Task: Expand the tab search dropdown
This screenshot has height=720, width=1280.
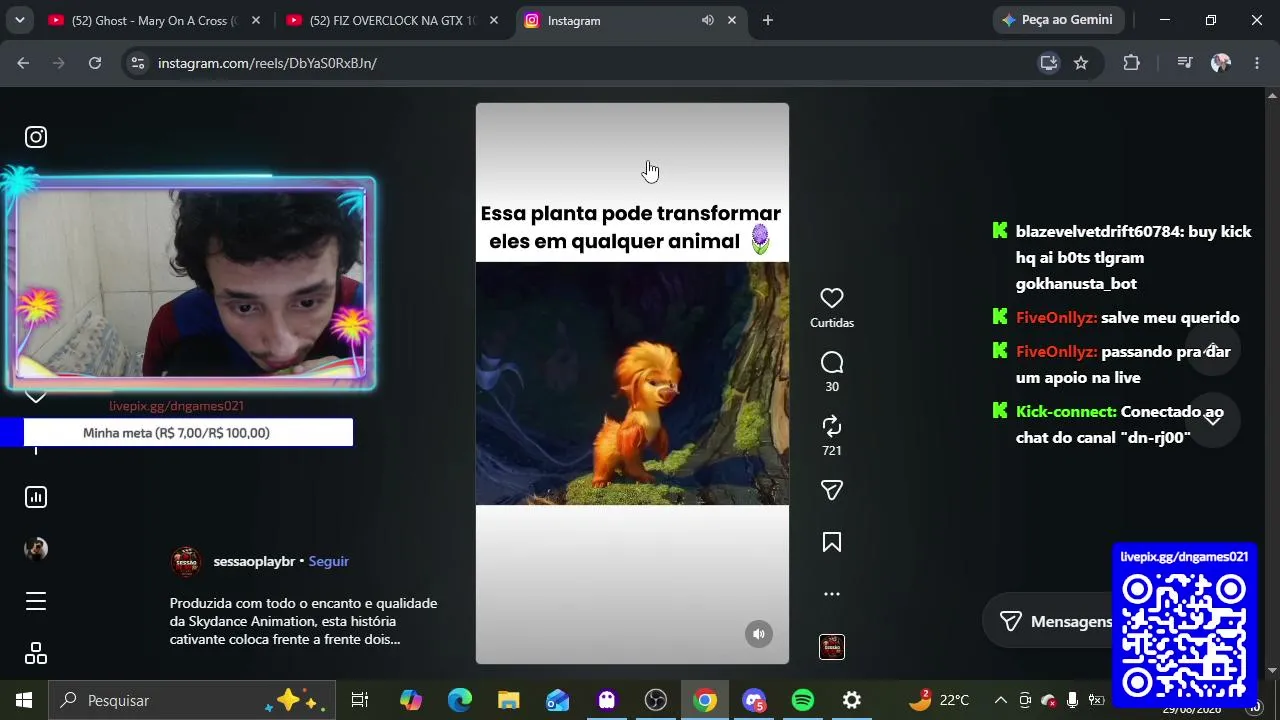Action: pos(19,20)
